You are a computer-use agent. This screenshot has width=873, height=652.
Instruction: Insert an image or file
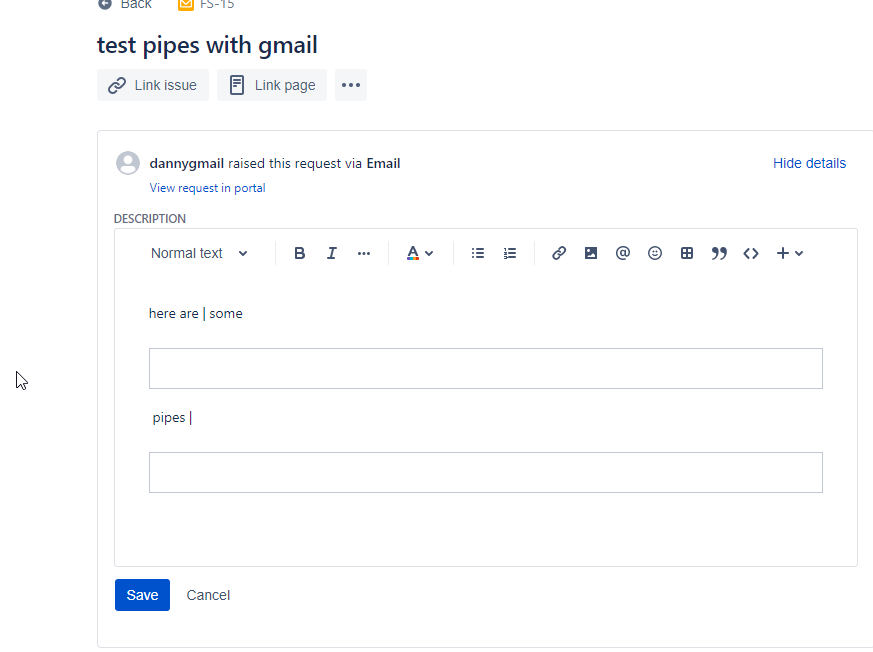591,253
